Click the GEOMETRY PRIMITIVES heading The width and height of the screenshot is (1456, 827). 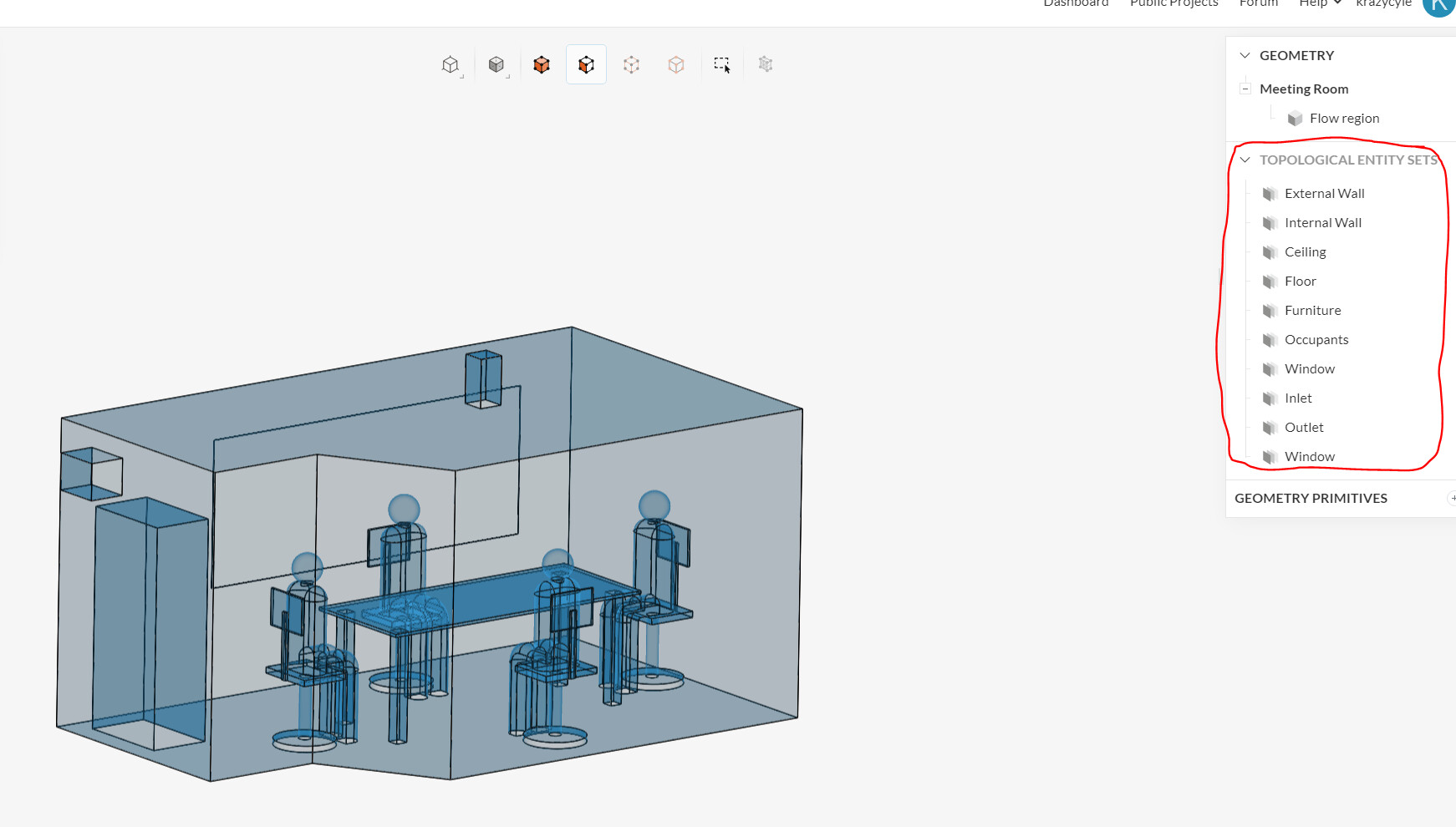pos(1311,499)
